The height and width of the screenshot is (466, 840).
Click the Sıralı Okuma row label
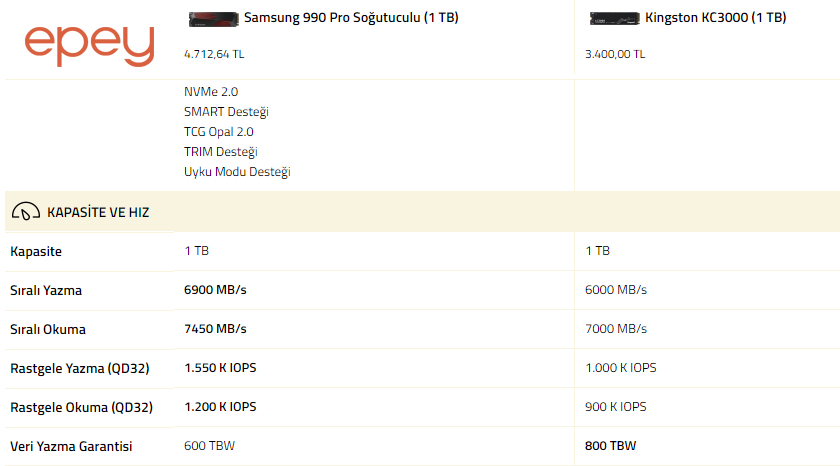click(x=48, y=329)
